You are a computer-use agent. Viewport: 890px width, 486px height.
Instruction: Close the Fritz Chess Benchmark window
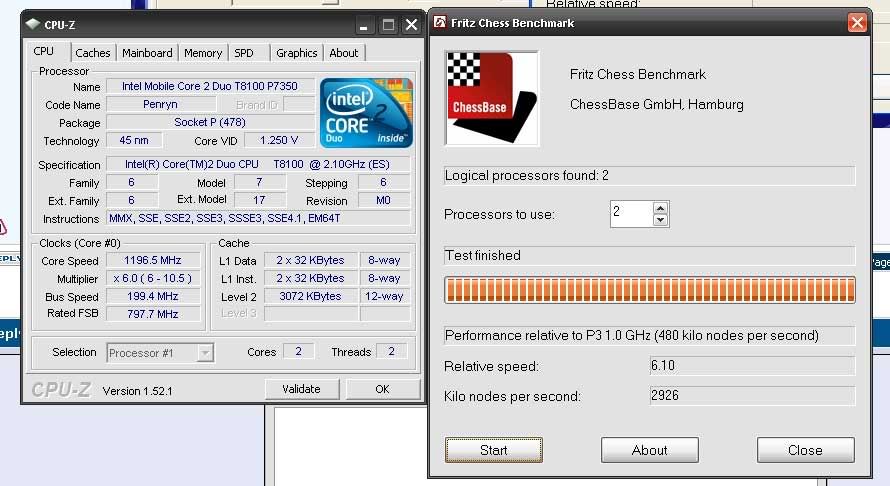[857, 23]
